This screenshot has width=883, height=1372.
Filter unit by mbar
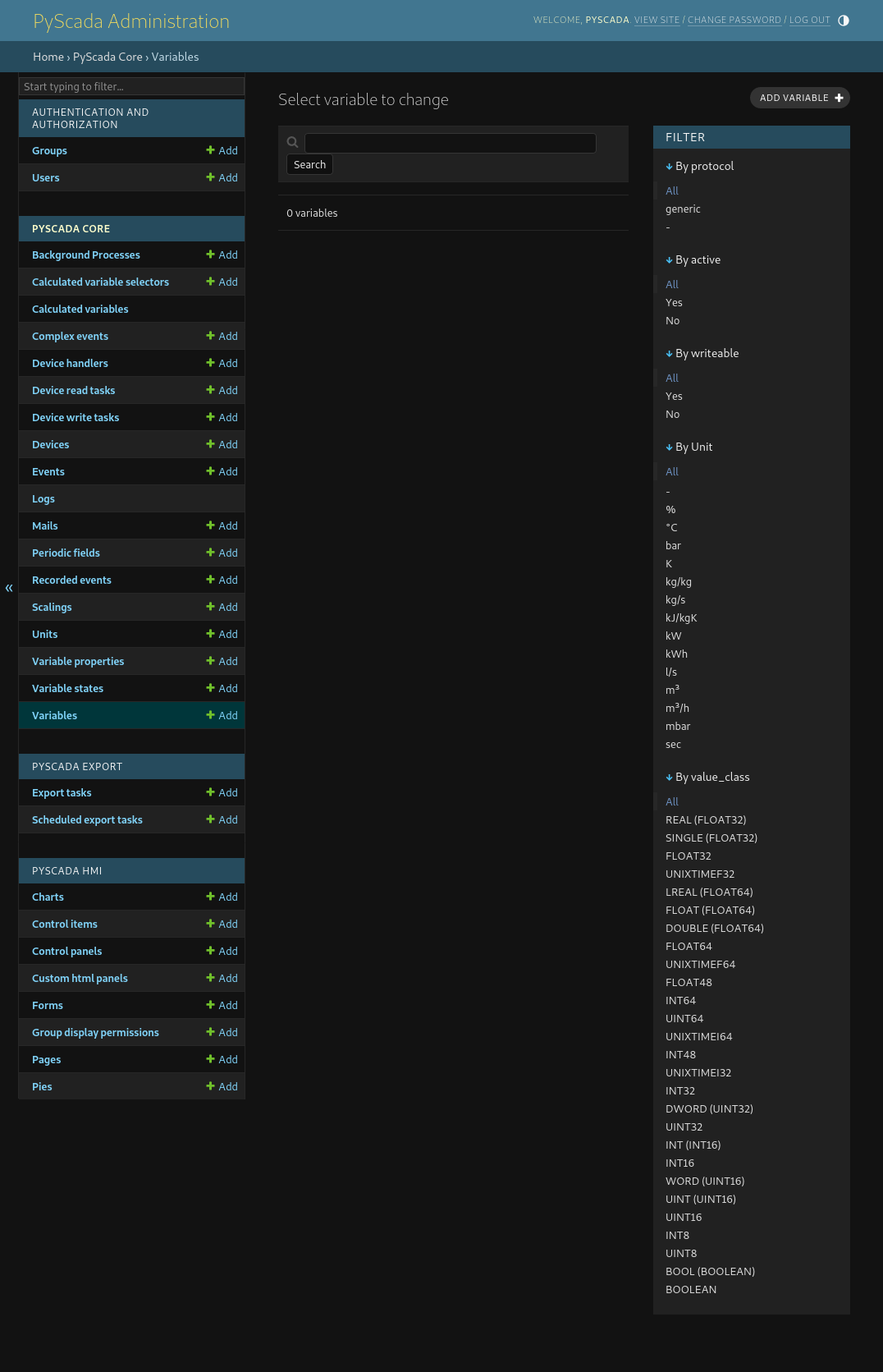[x=678, y=726]
